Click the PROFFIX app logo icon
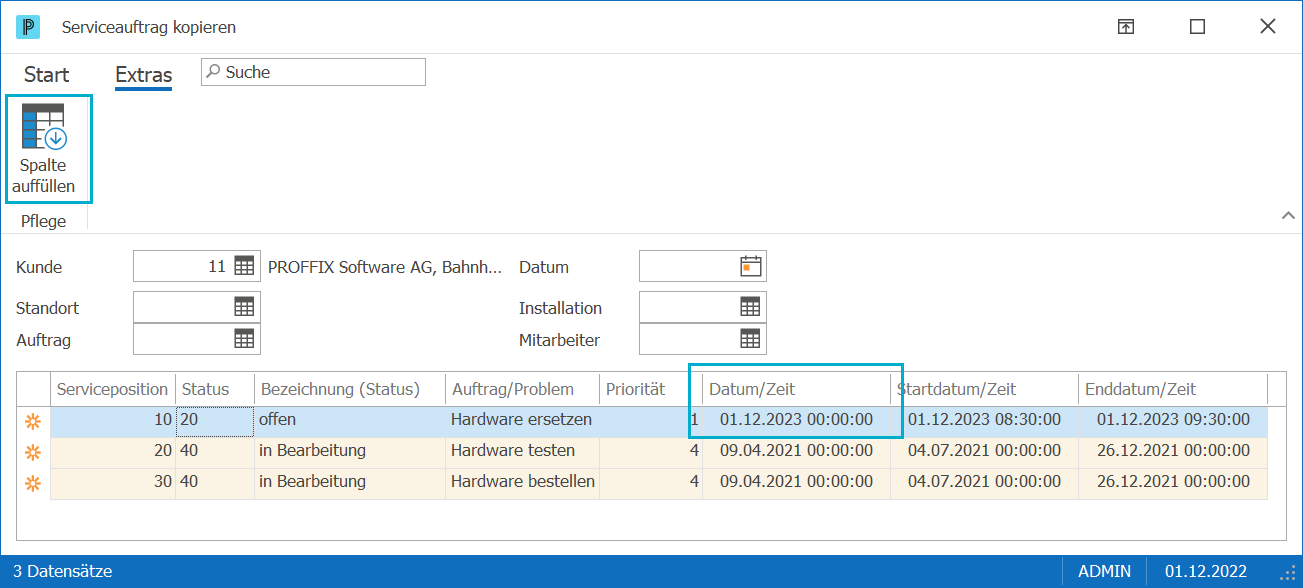 [28, 27]
